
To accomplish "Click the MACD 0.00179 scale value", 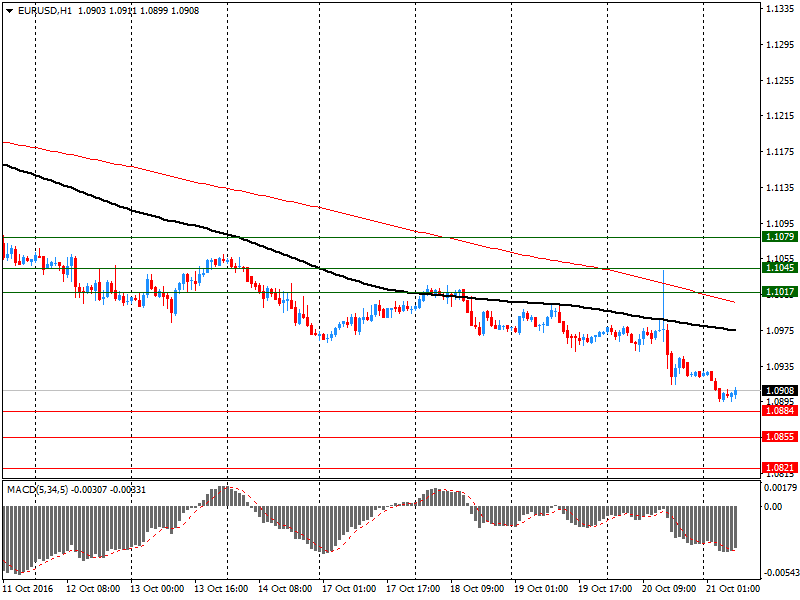I will point(780,488).
